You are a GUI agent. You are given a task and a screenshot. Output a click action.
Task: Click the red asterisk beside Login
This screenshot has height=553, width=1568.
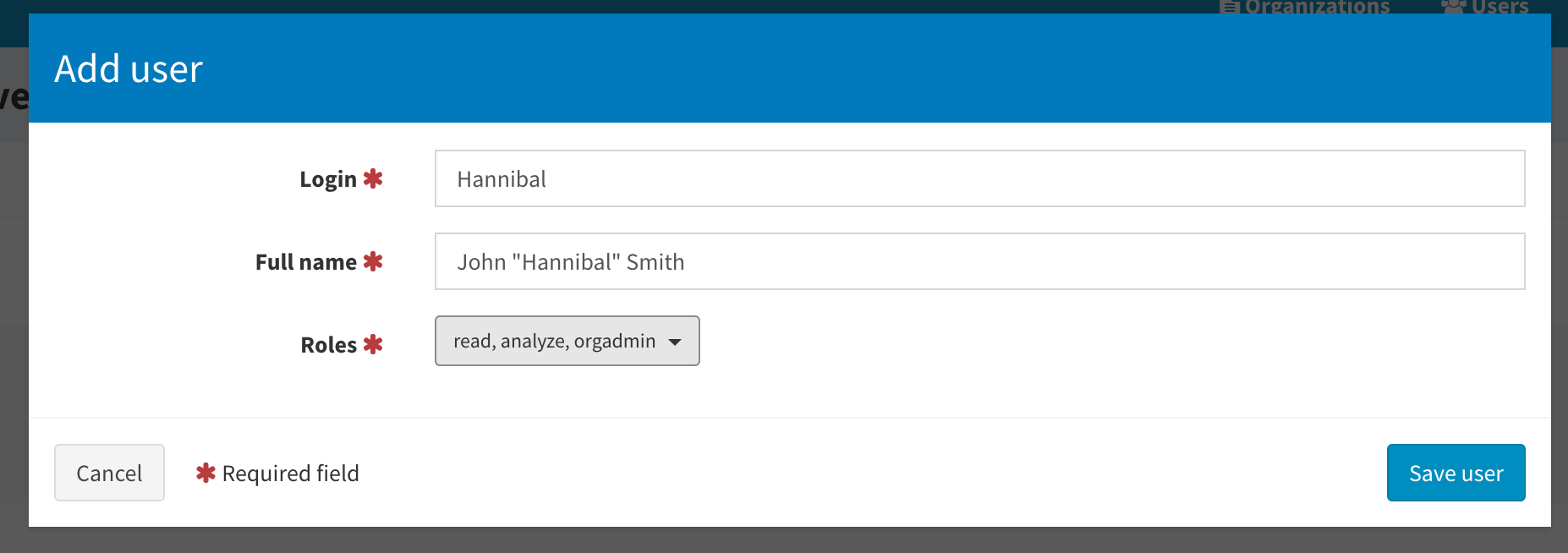point(373,178)
